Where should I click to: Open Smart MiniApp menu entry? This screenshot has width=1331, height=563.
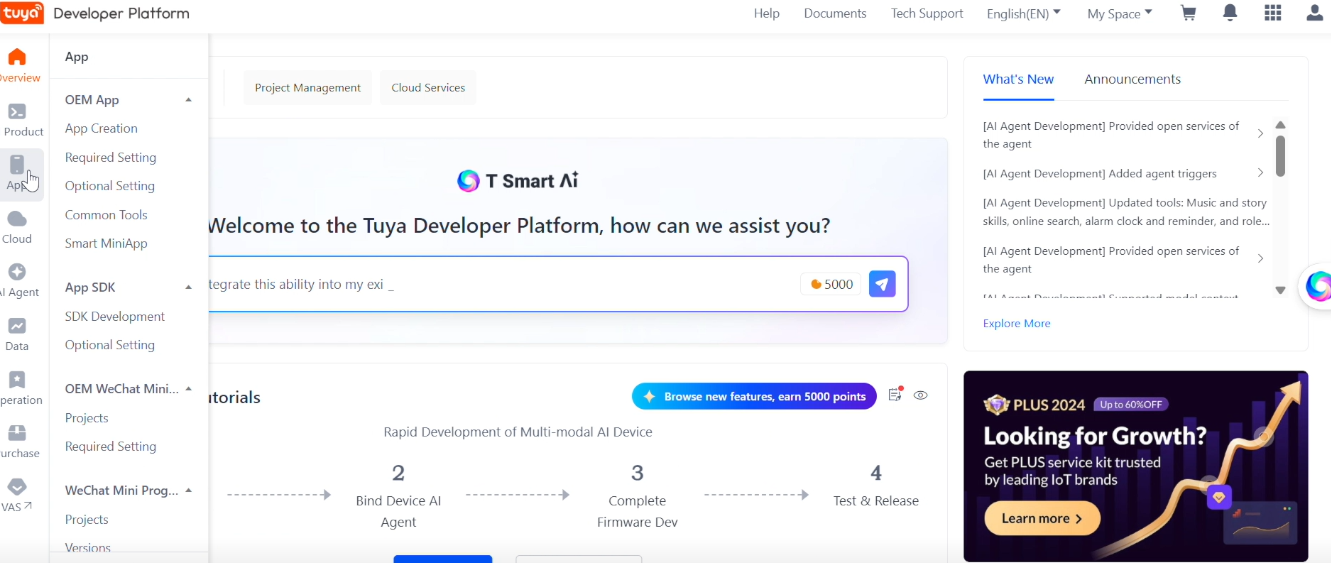[x=106, y=243]
